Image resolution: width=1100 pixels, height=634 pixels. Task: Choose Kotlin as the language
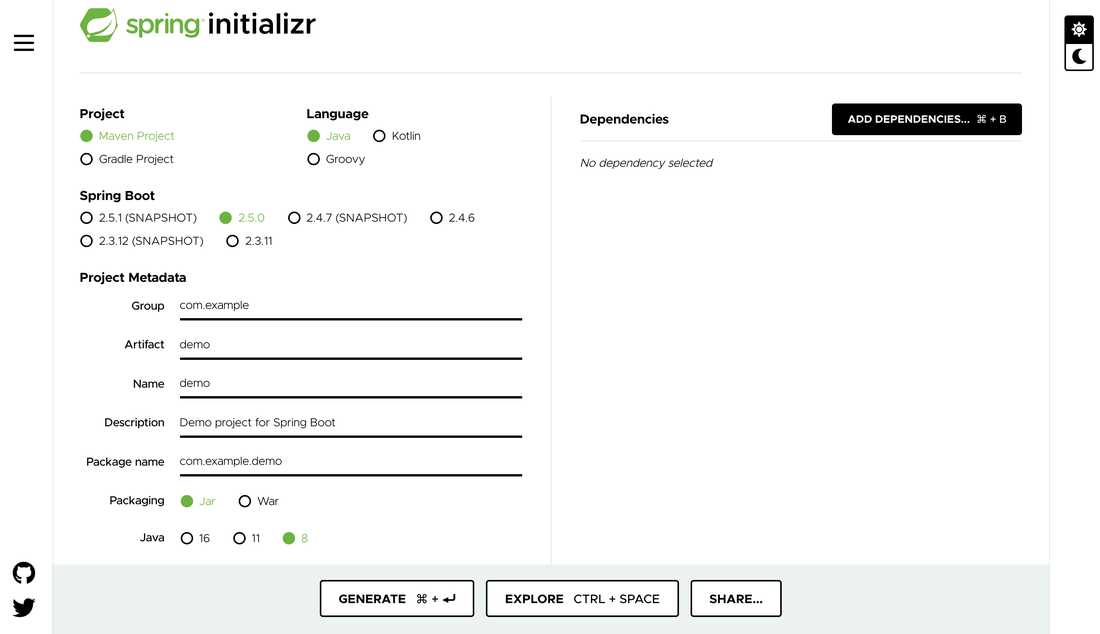click(x=397, y=136)
